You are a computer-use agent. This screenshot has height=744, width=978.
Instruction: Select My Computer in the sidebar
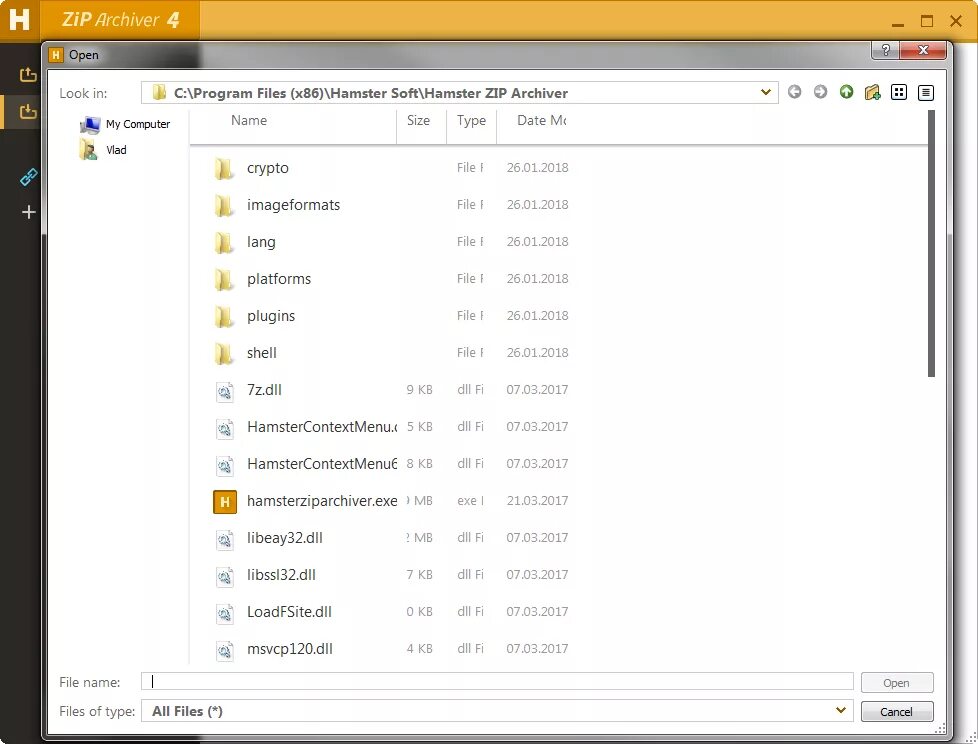125,124
